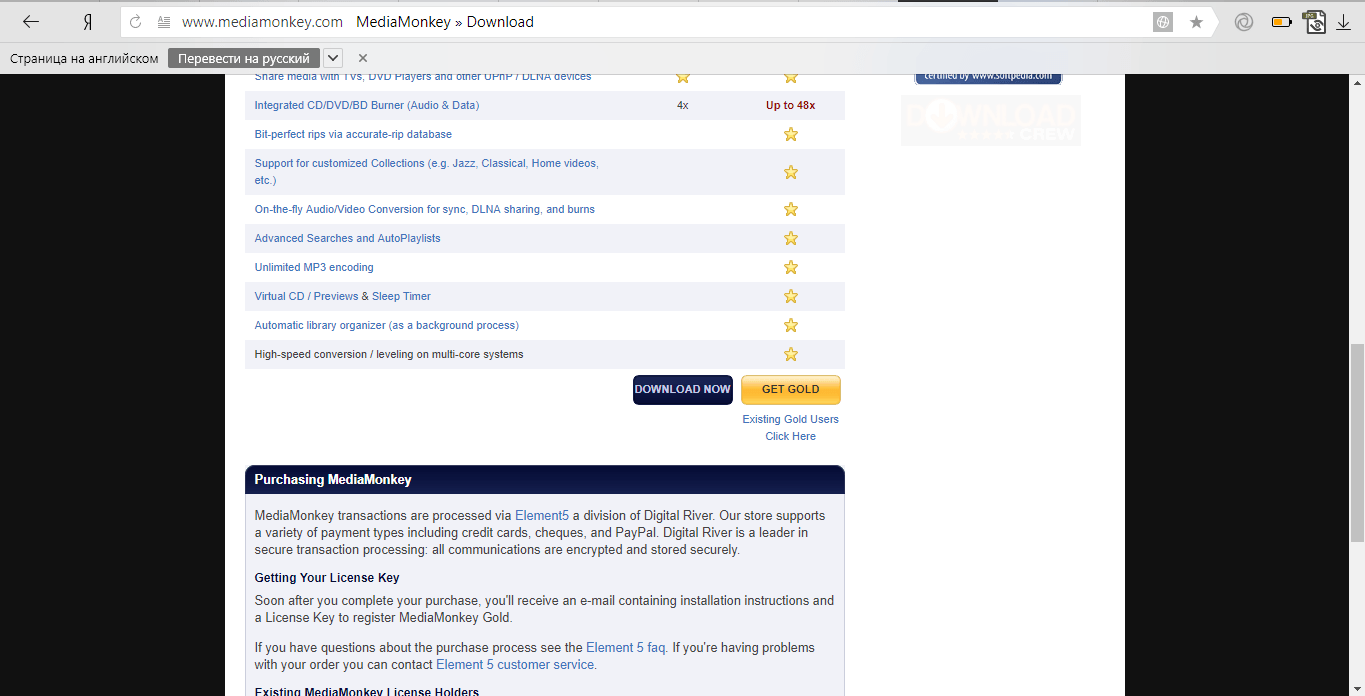Follow the Element 5 customer service link
Viewport: 1365px width, 696px height.
[x=516, y=664]
